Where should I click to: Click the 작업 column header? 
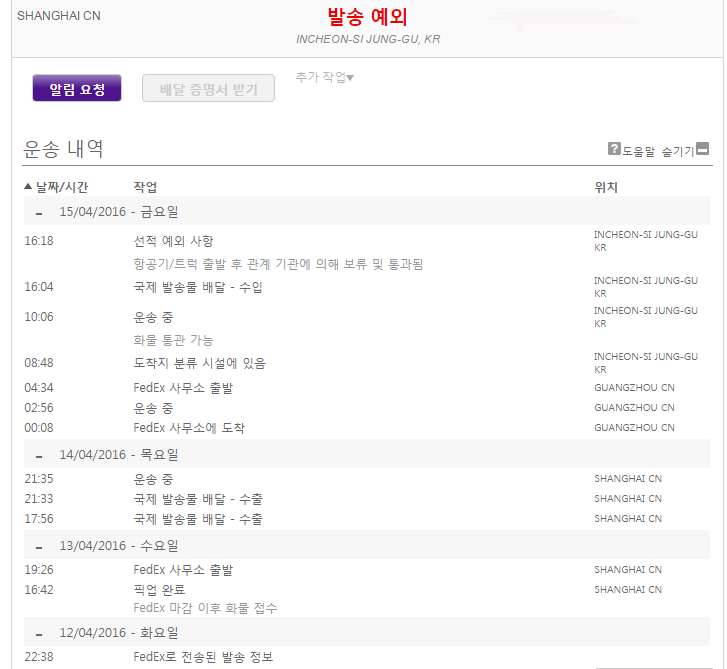tap(145, 187)
